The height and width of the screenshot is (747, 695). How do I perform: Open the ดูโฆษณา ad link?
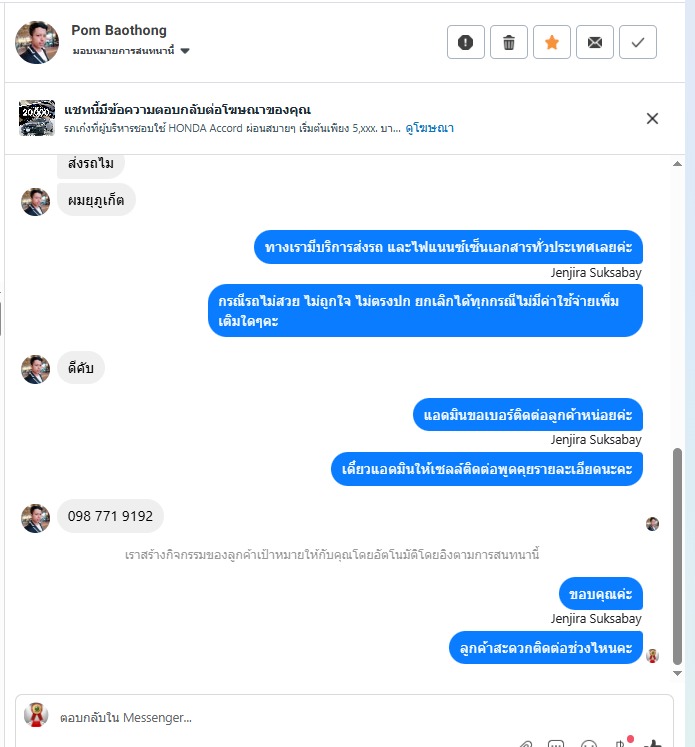pyautogui.click(x=429, y=128)
